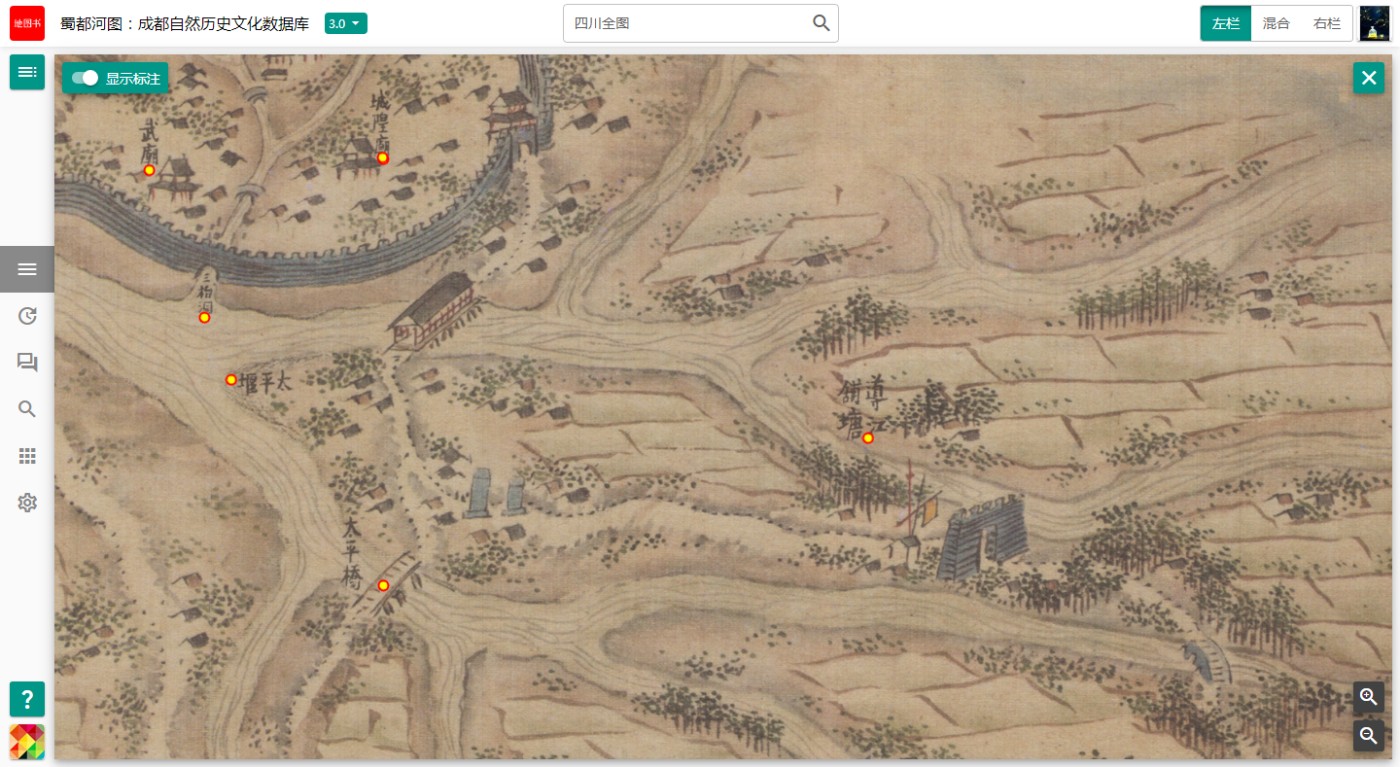Click the green help question mark button
This screenshot has width=1400, height=767.
point(27,698)
